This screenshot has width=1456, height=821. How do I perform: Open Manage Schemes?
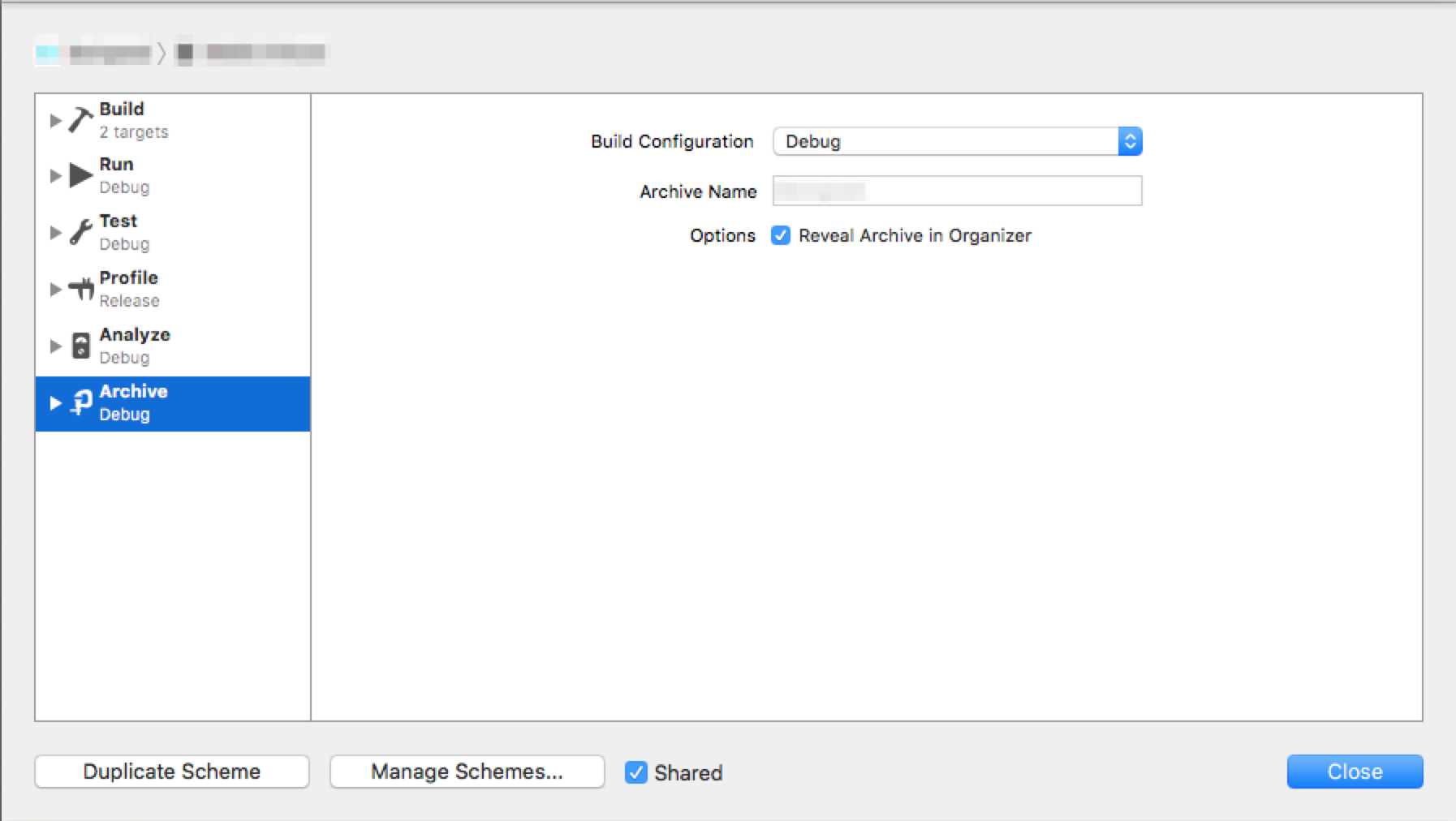pos(467,771)
